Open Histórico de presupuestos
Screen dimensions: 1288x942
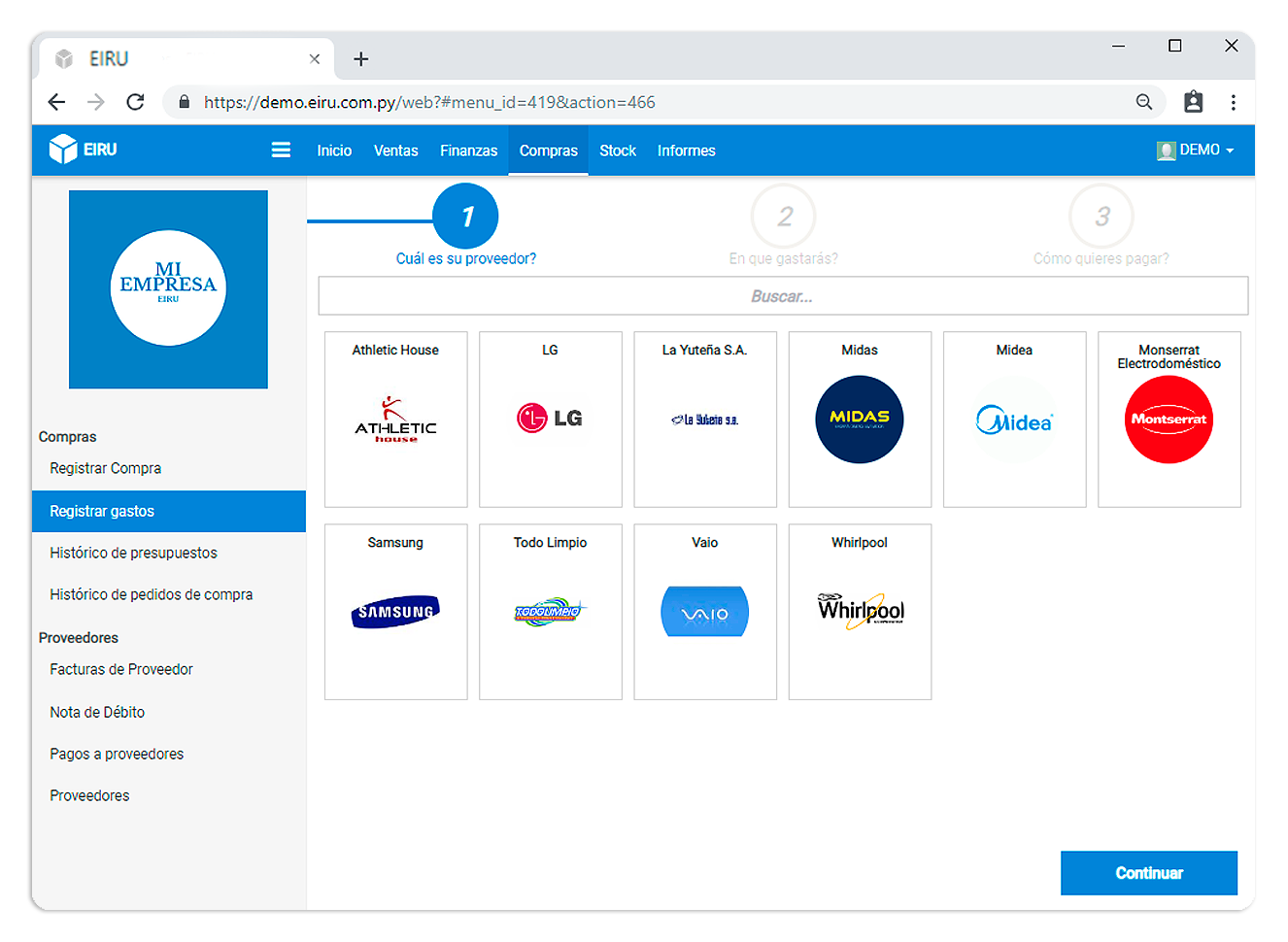pos(134,553)
